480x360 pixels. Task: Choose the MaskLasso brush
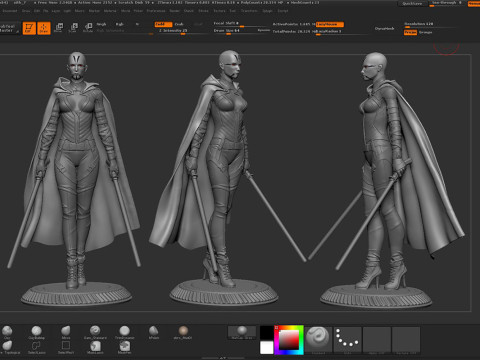coord(95,347)
